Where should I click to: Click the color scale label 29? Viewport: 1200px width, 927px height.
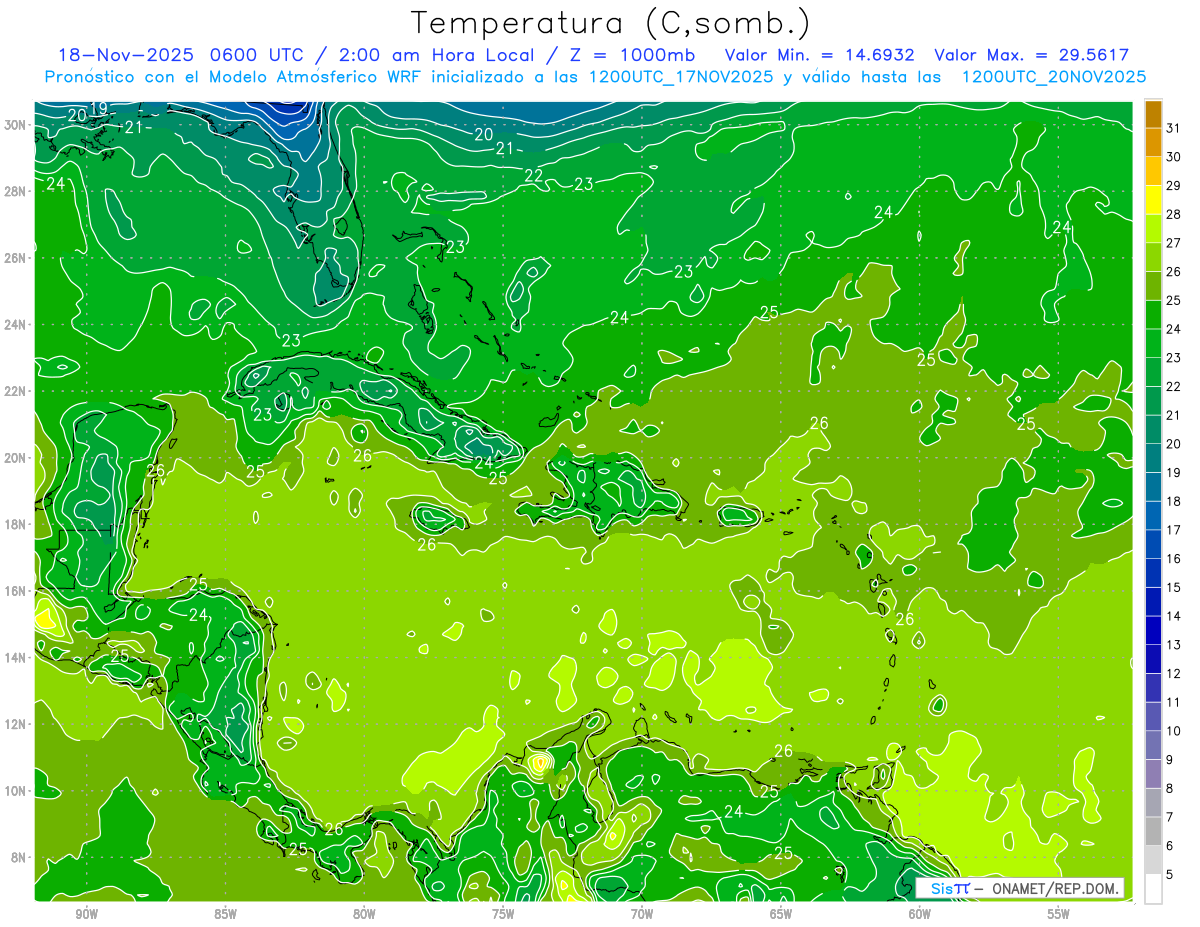pyautogui.click(x=1173, y=185)
